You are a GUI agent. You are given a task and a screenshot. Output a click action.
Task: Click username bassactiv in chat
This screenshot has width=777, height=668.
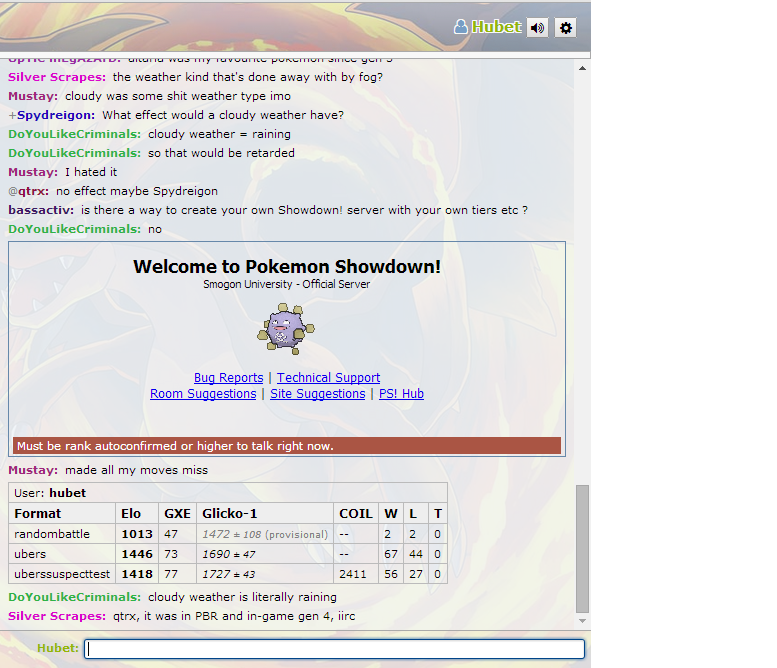41,210
